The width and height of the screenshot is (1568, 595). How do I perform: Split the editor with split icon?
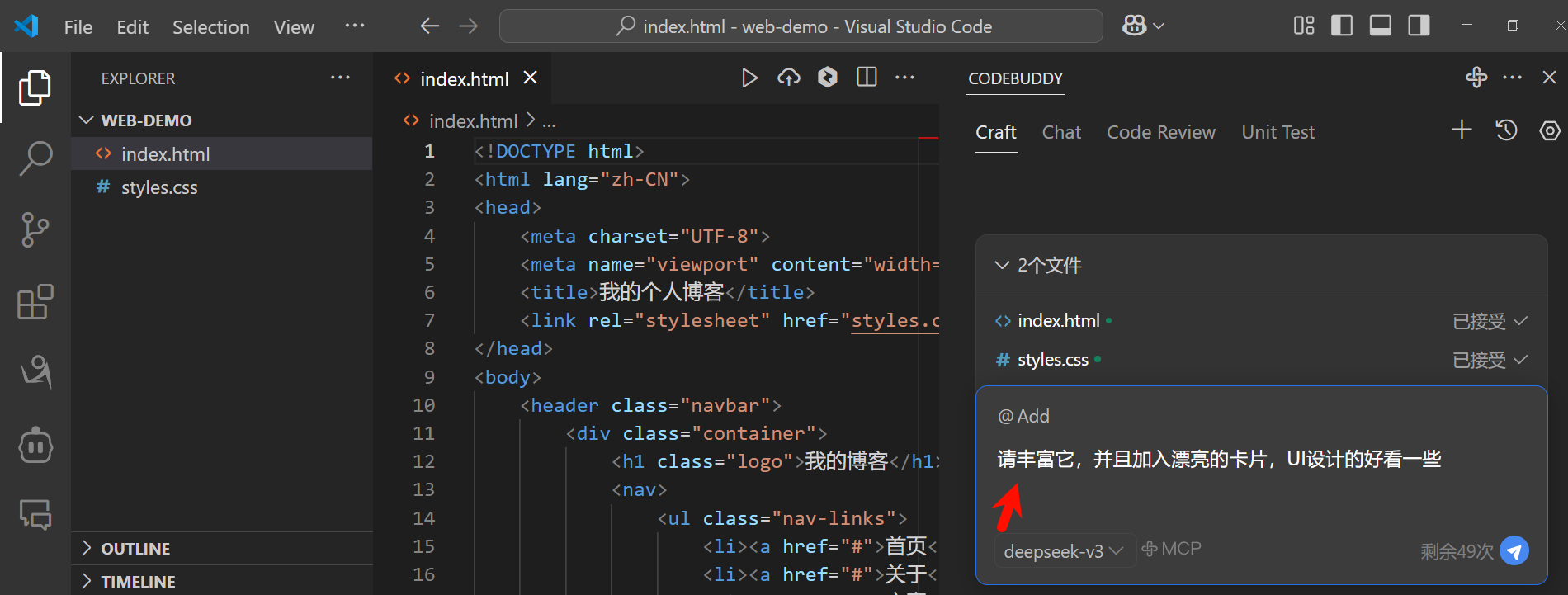tap(867, 78)
